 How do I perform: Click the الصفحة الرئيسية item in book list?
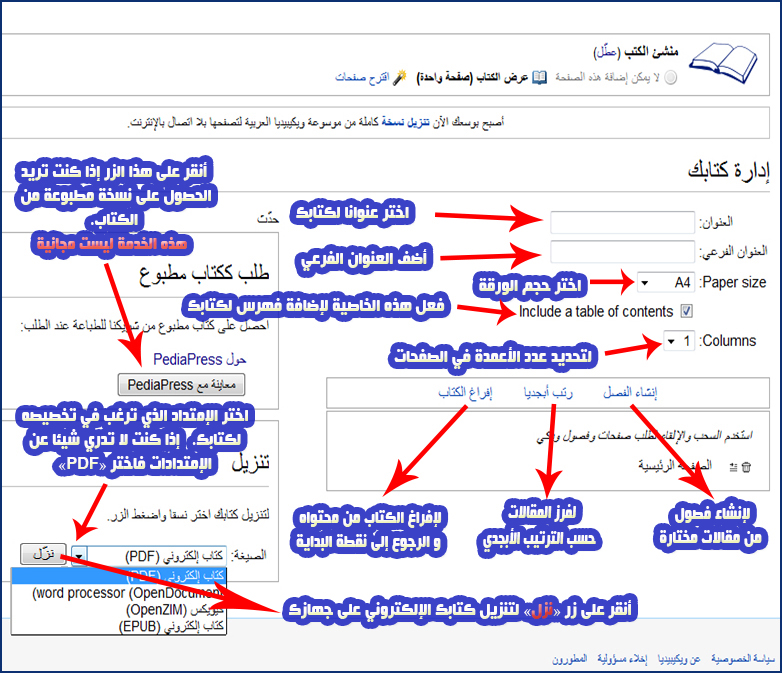tap(675, 466)
